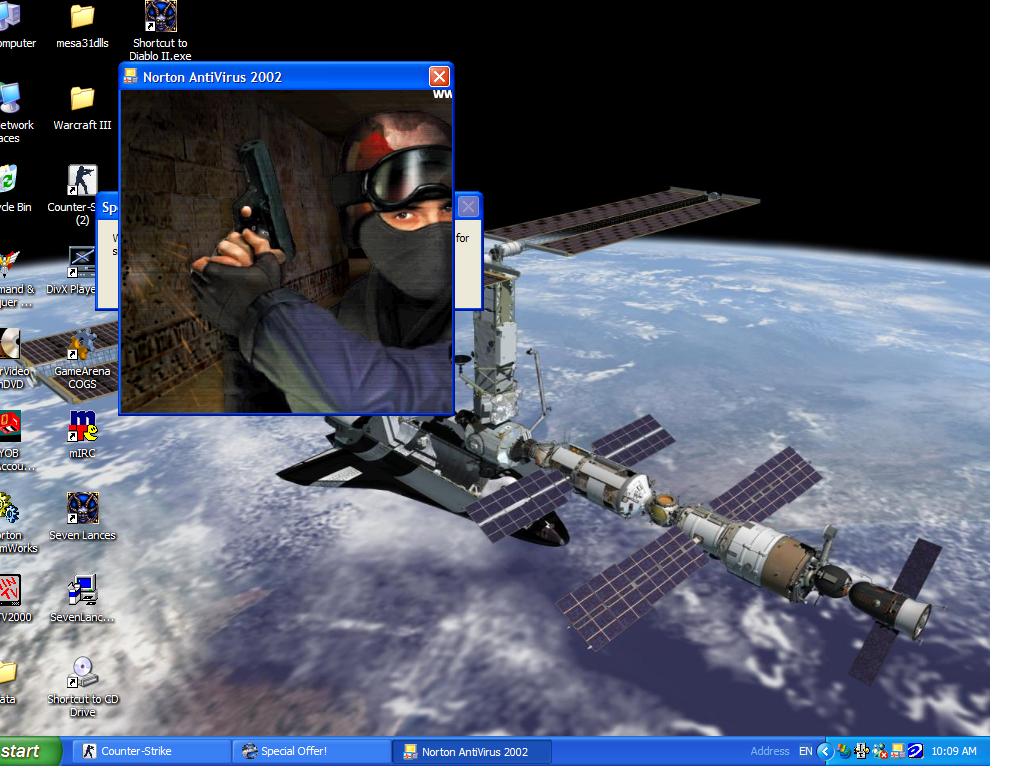Viewport: 1024px width, 768px height.
Task: Open the Start menu
Action: coord(29,752)
